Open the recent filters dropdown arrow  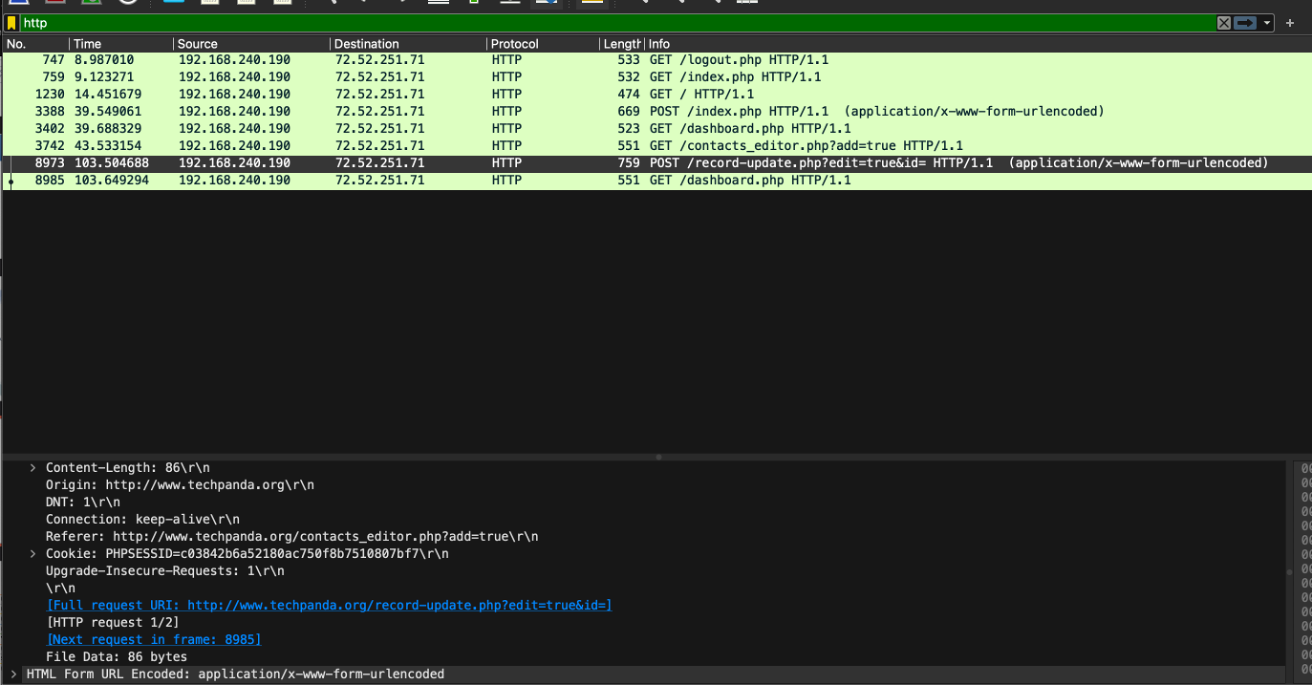tap(1267, 23)
